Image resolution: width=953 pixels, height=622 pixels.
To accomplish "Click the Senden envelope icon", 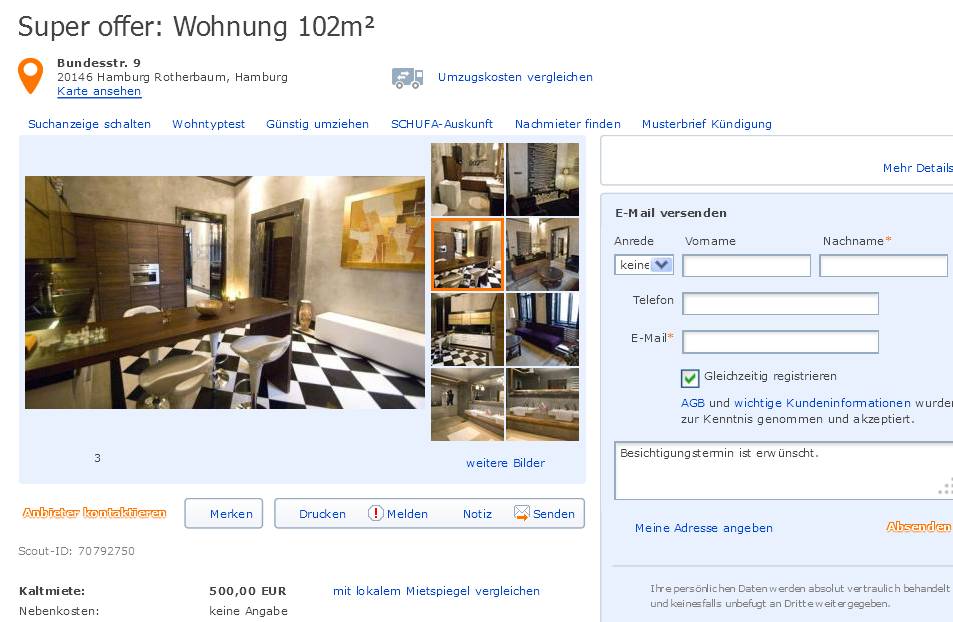I will tap(521, 513).
